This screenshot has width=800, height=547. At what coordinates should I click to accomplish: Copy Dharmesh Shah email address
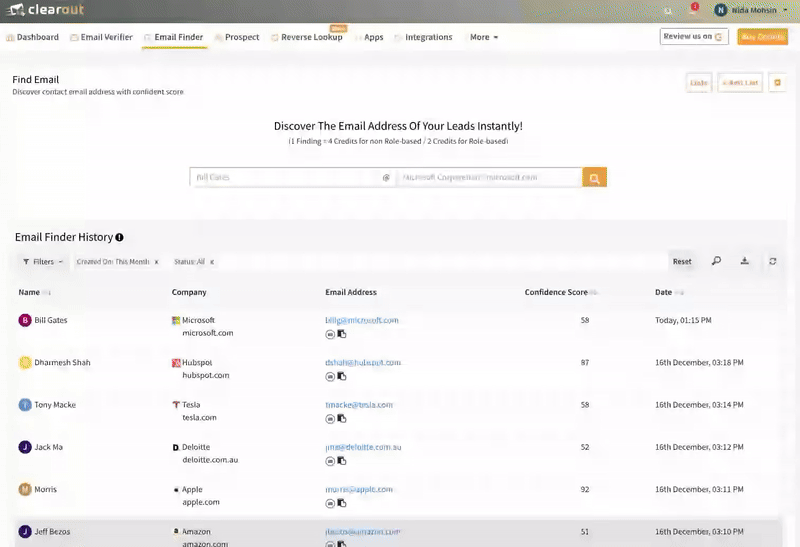click(342, 377)
